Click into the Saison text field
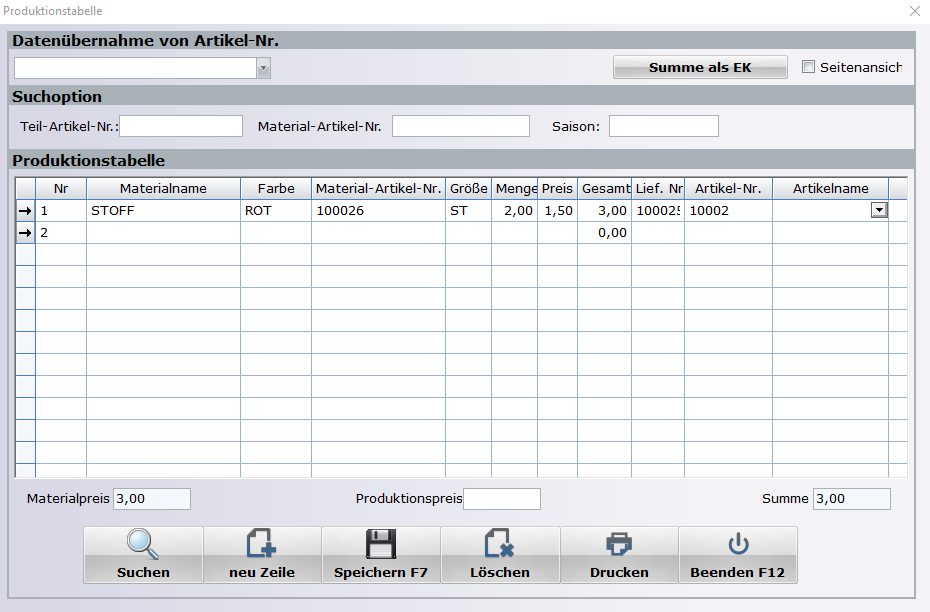The width and height of the screenshot is (930, 612). (x=663, y=126)
